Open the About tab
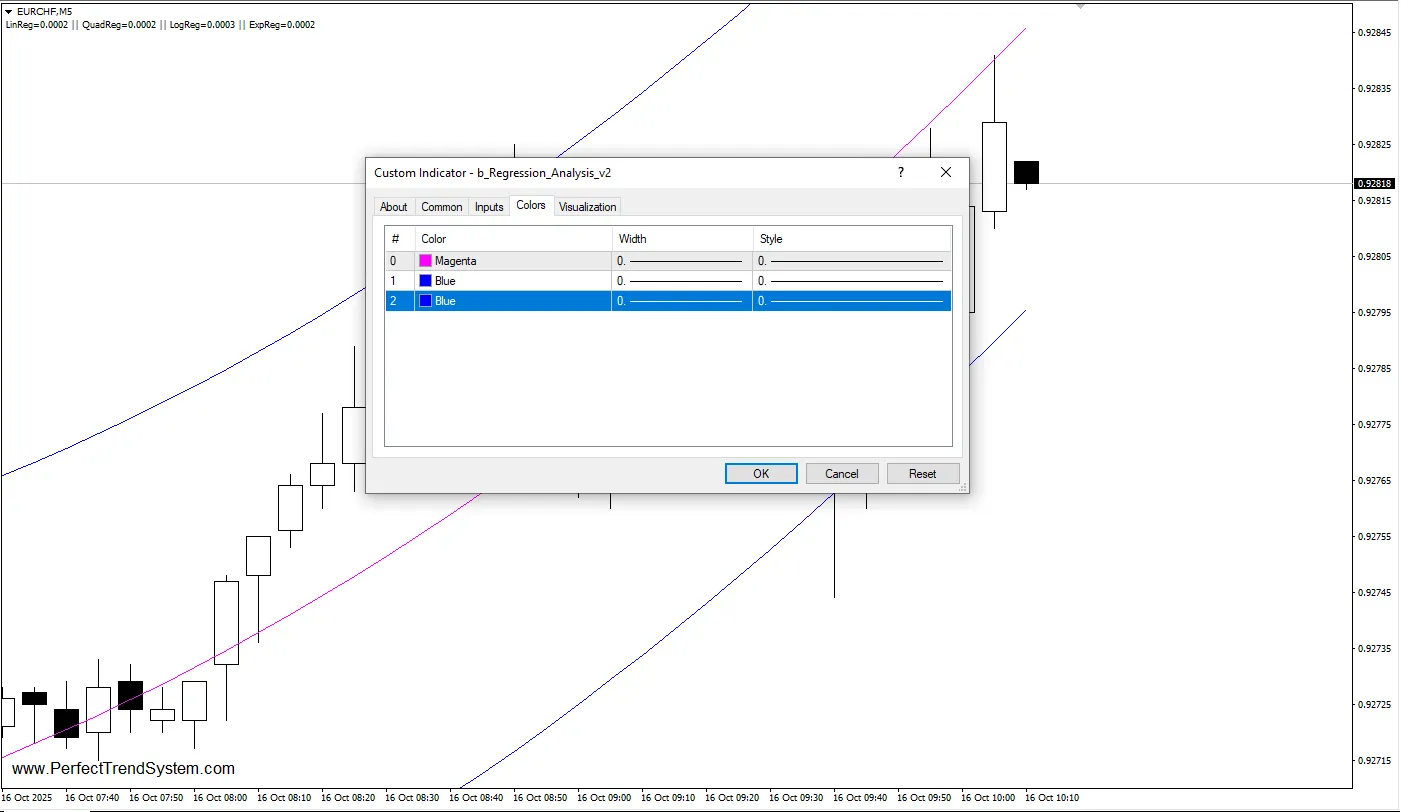 [393, 206]
